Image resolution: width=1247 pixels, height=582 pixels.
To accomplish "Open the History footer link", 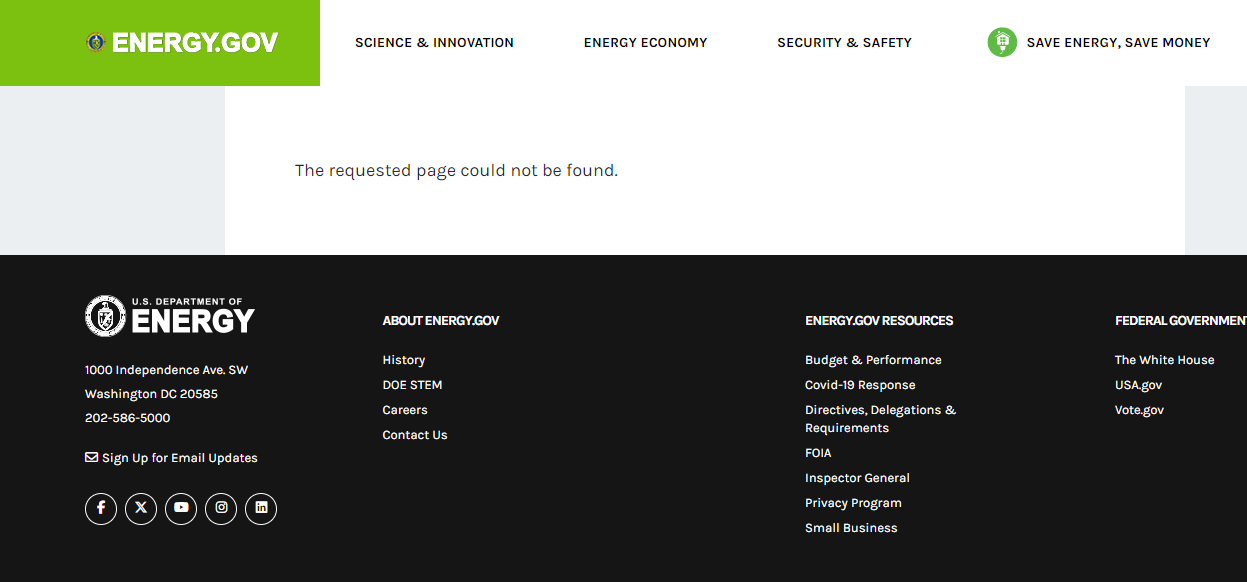I will point(404,360).
